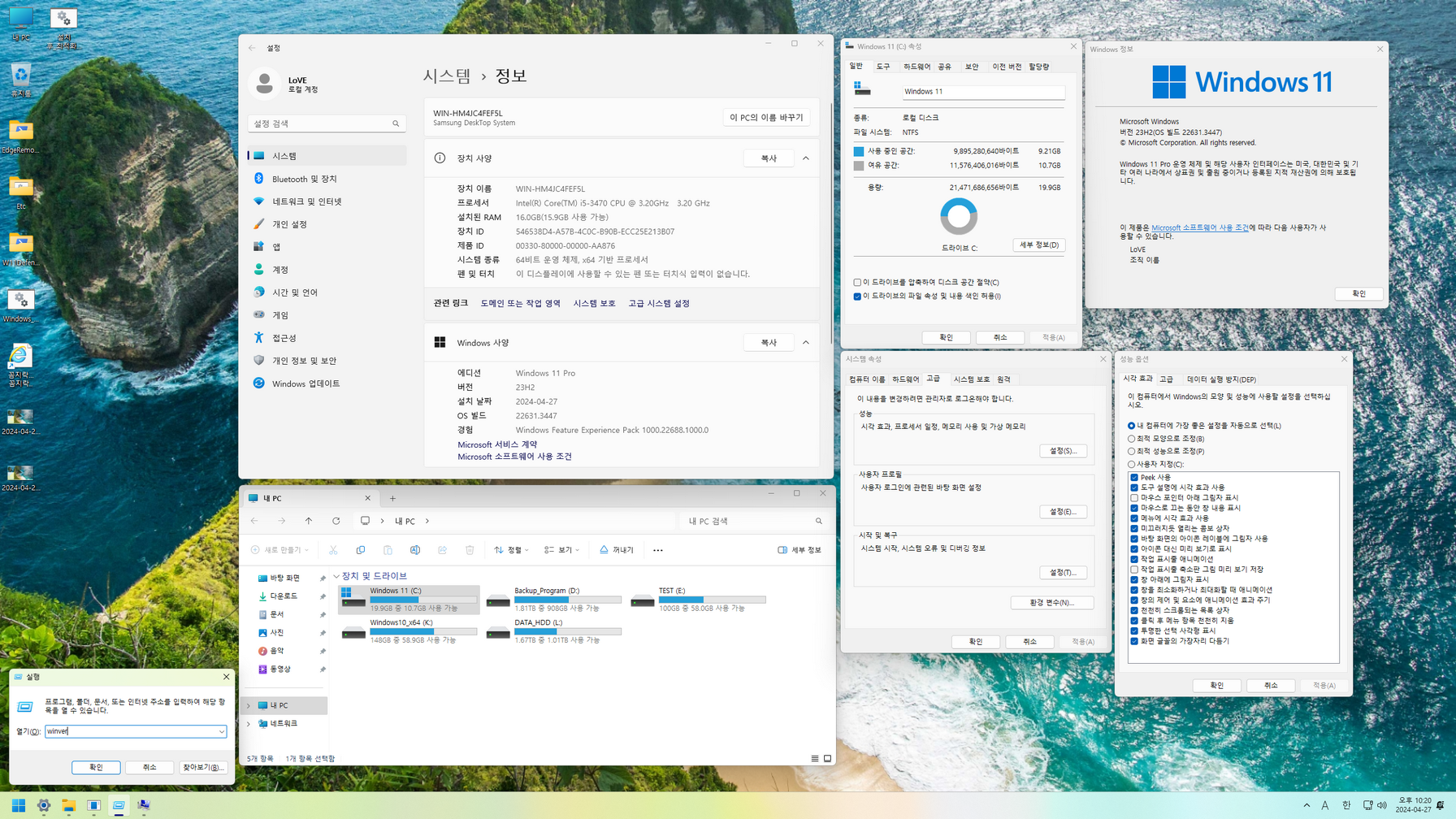Click 찾아보기(B)... in Run dialog
This screenshot has width=1456, height=819.
[x=203, y=767]
